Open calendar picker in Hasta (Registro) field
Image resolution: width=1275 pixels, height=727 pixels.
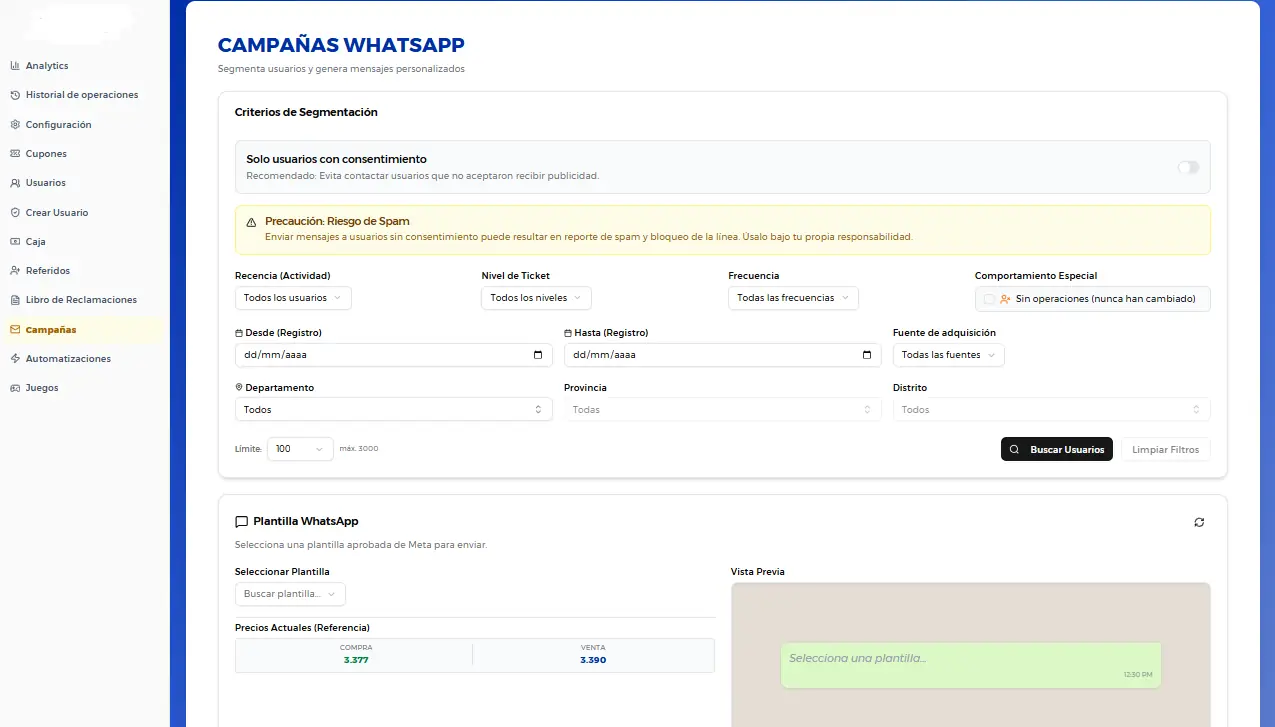pos(867,355)
